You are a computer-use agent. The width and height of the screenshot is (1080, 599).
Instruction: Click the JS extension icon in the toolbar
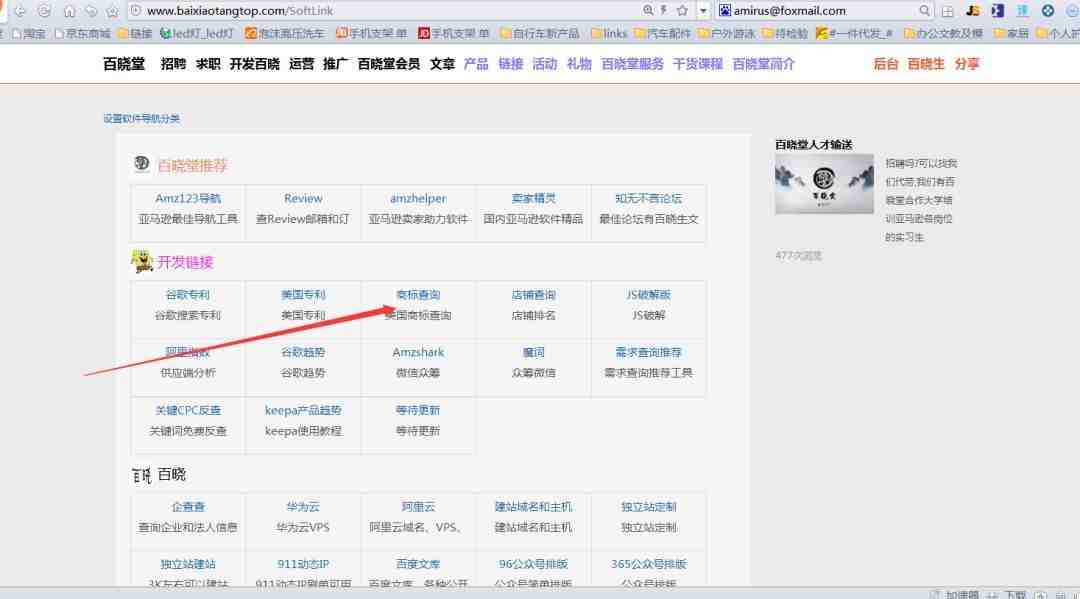click(x=973, y=10)
